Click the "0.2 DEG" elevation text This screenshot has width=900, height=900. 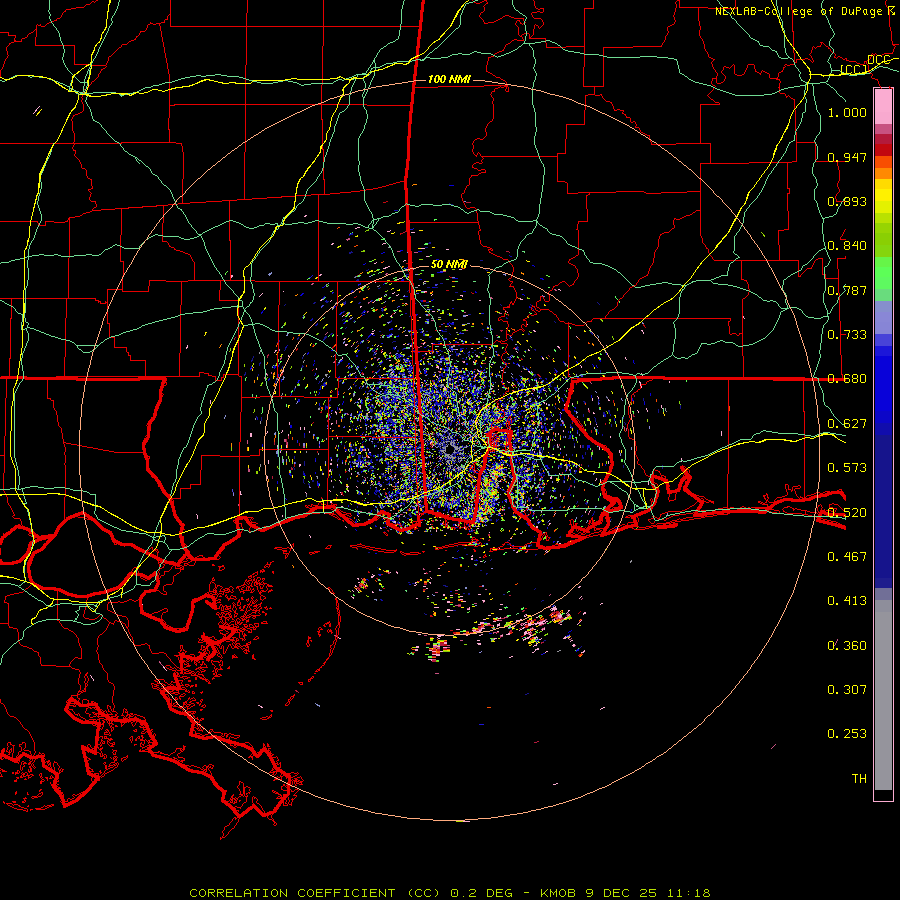[x=482, y=893]
